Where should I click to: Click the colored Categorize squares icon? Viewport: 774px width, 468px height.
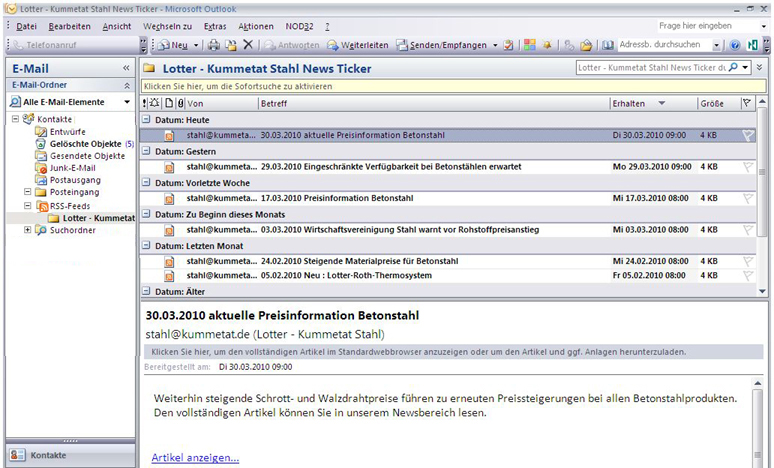coord(530,45)
